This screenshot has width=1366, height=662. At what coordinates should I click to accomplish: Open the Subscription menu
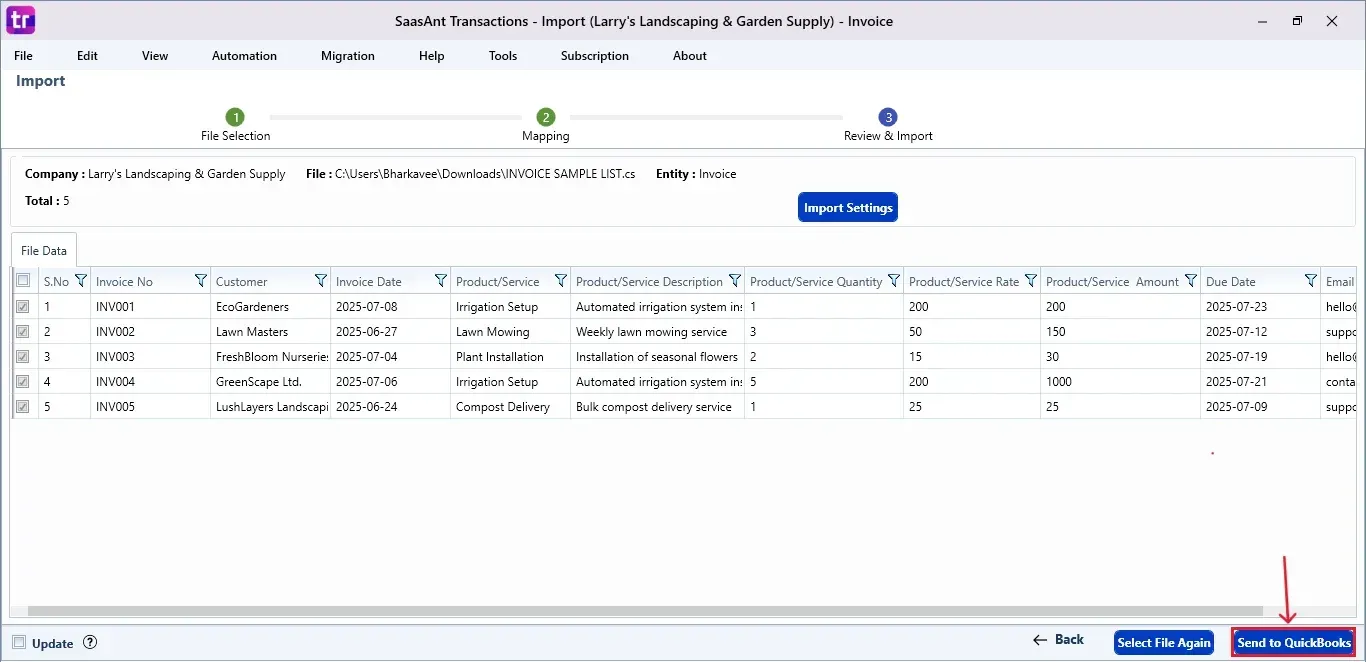(x=595, y=56)
